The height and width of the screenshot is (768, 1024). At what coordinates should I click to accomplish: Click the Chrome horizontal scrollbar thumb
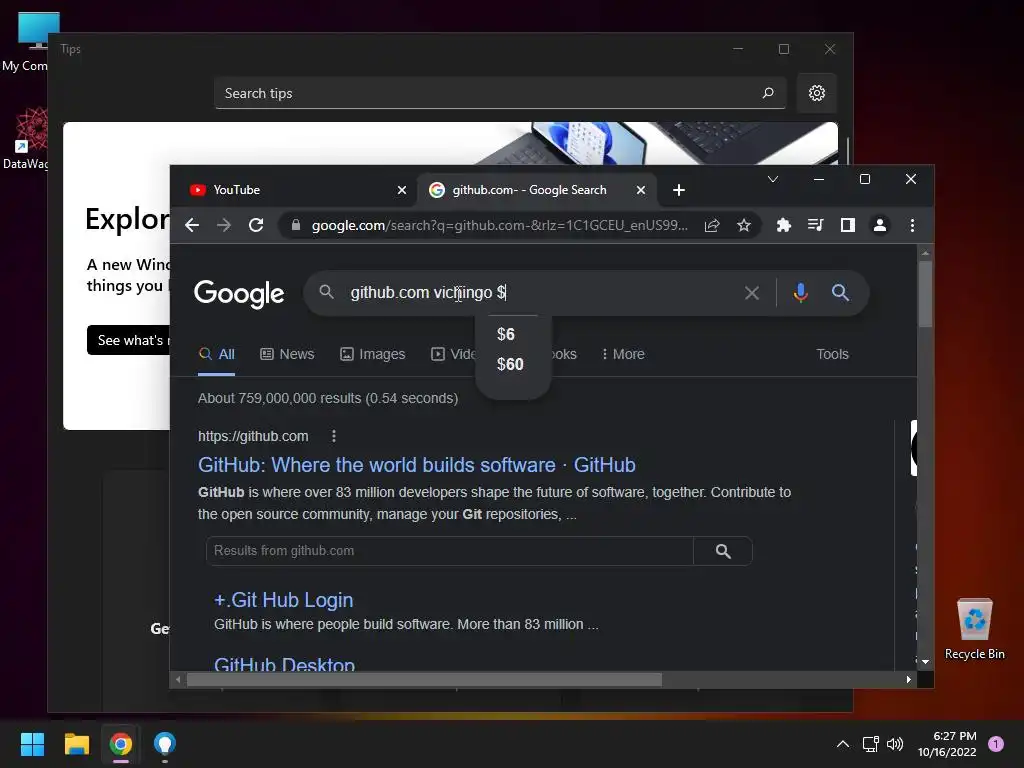point(424,680)
